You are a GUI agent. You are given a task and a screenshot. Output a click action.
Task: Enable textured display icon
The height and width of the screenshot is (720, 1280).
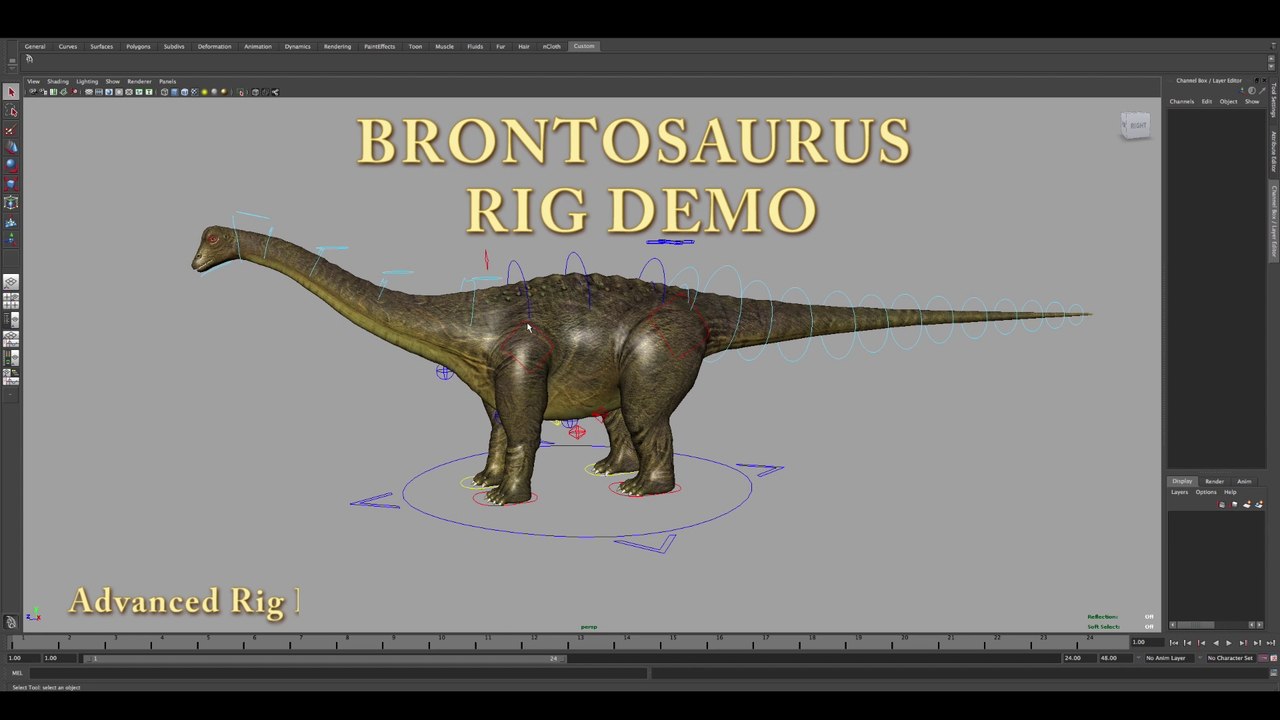(x=194, y=92)
